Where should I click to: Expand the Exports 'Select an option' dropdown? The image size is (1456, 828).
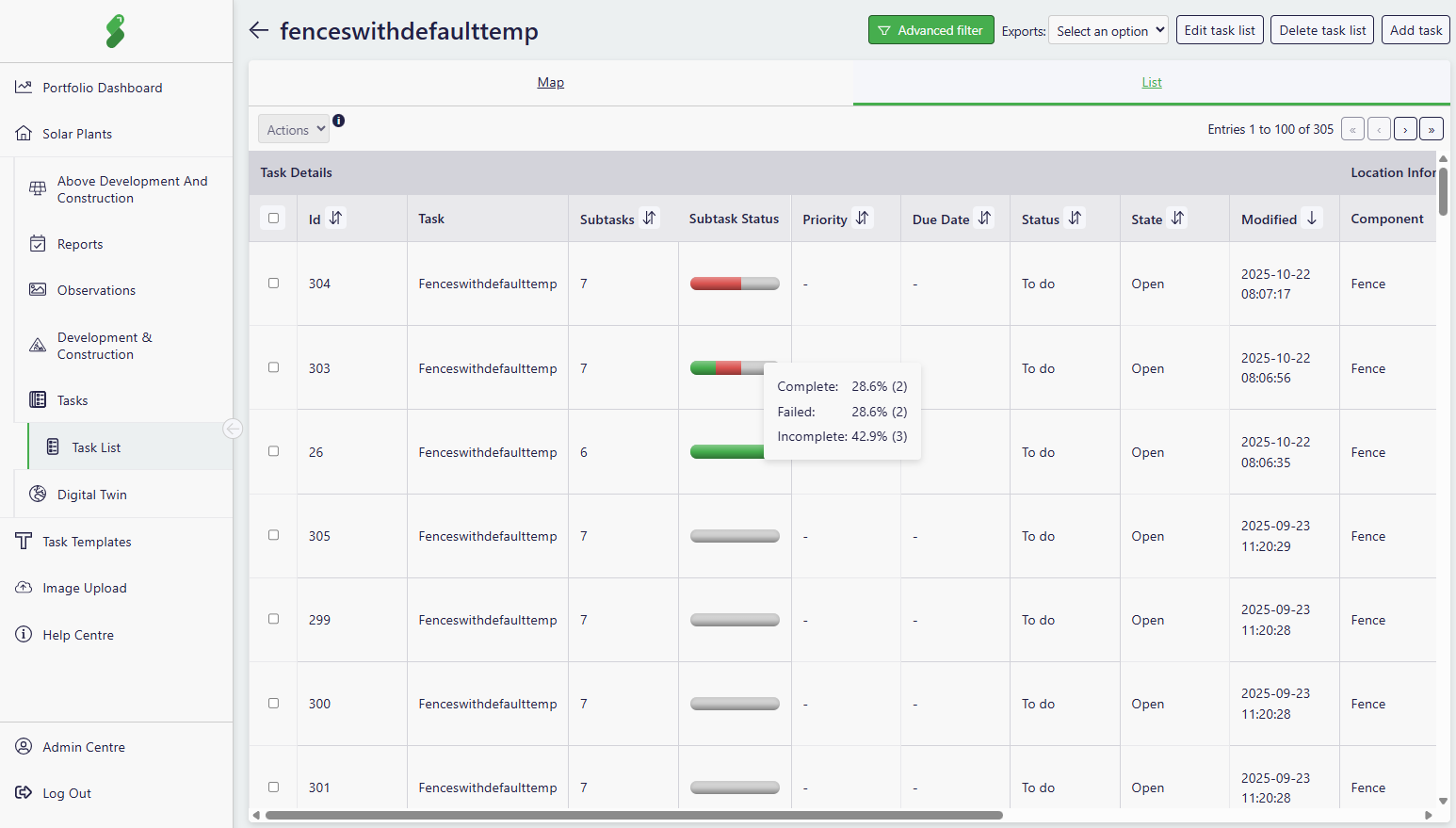[x=1108, y=31]
